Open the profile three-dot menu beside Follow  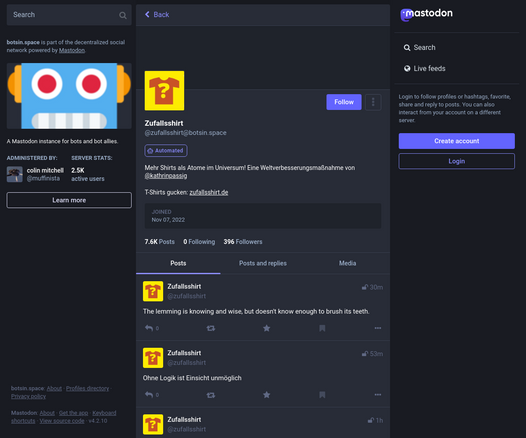pyautogui.click(x=373, y=102)
